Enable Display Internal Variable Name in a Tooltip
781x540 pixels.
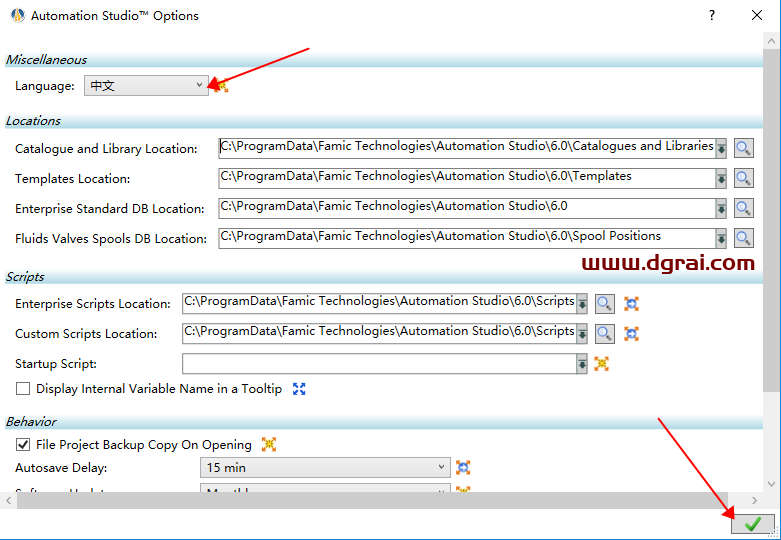(23, 389)
